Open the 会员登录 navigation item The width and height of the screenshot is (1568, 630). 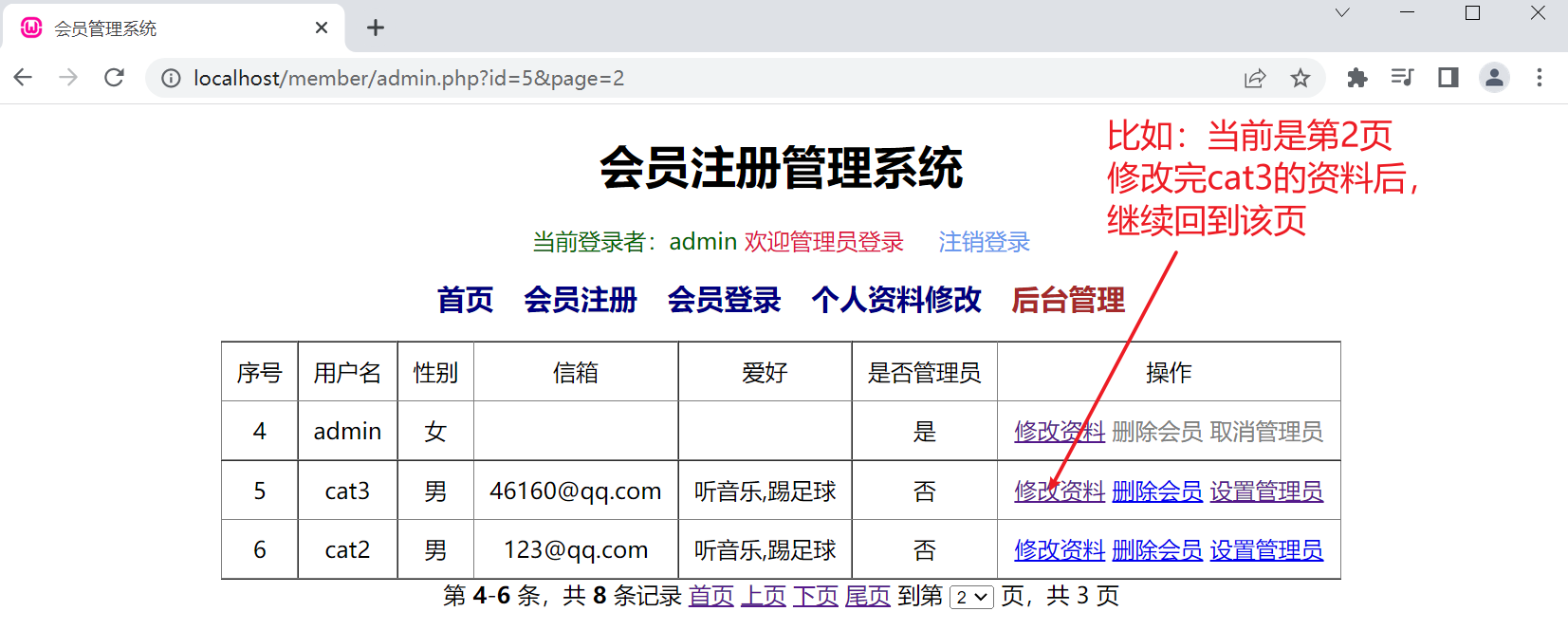click(x=724, y=300)
